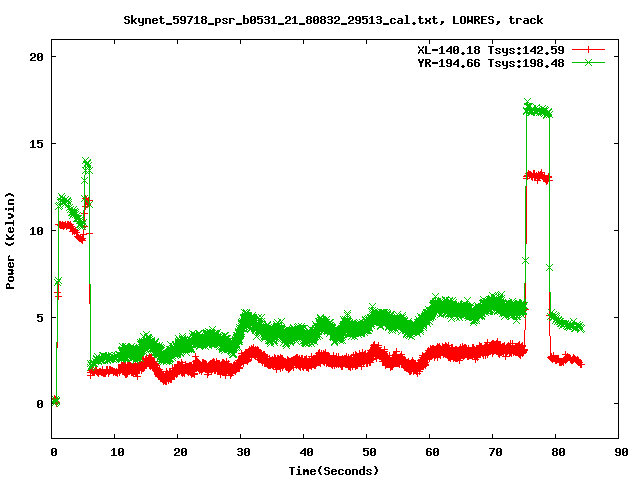Click the x-axis tick label 90
The image size is (640, 480).
click(621, 452)
